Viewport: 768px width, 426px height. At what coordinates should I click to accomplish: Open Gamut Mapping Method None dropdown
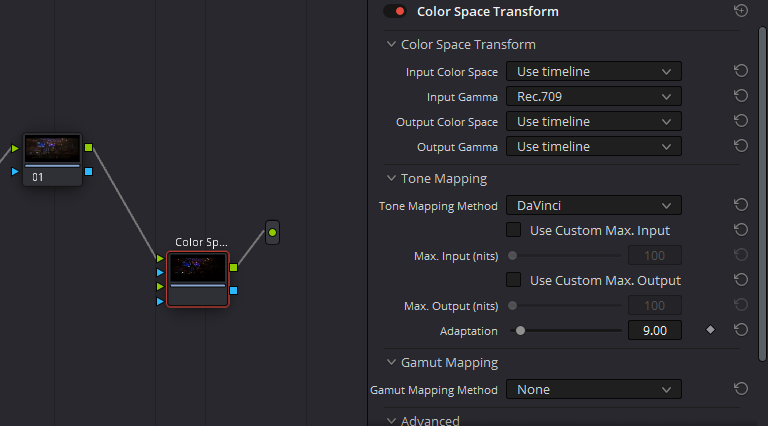pyautogui.click(x=594, y=389)
